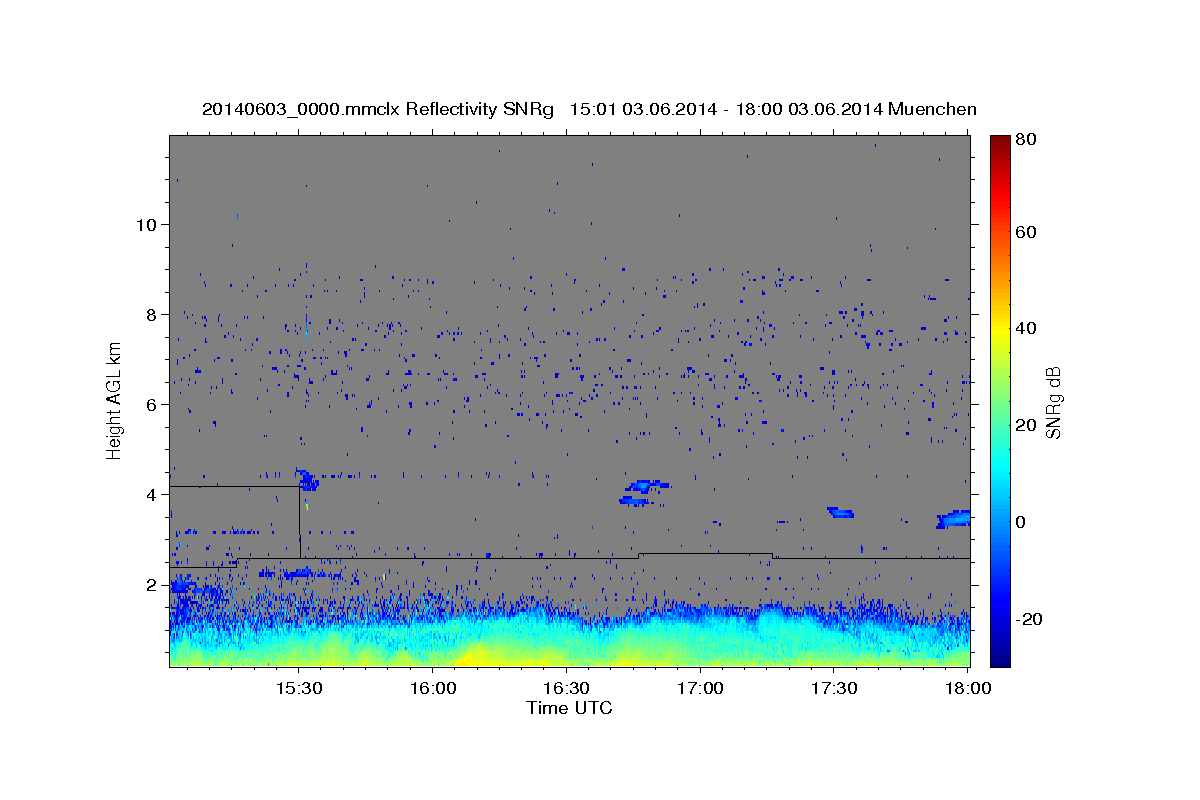Click the colorbar value 0
Viewport: 1200px width, 800px height.
(1021, 522)
